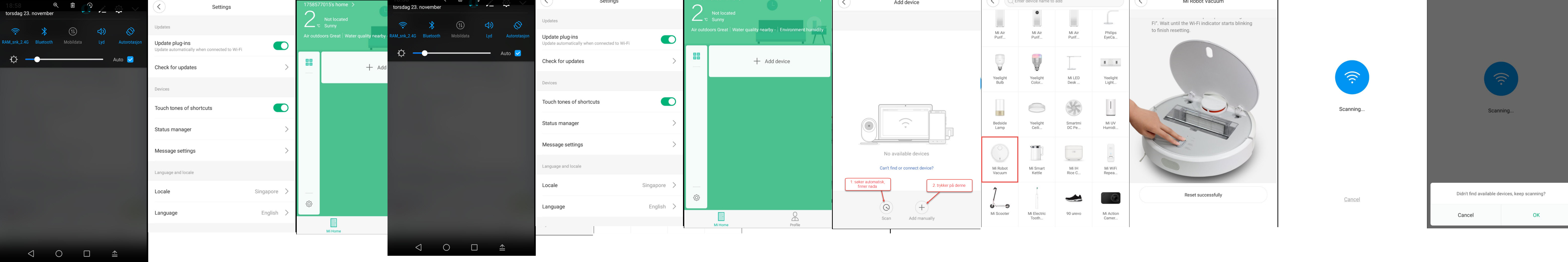This screenshot has width=1568, height=262.
Task: Toggle RAM_snk_2.4G Wi-Fi in 18:58 notification shade
Action: 15,35
